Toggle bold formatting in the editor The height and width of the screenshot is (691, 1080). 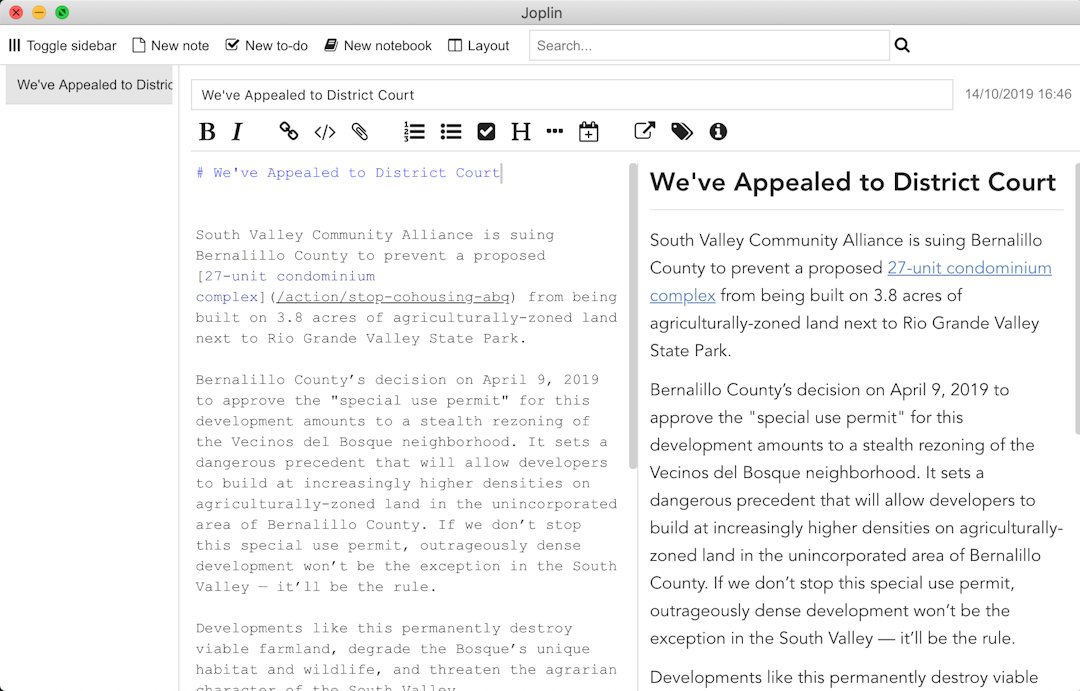coord(207,131)
